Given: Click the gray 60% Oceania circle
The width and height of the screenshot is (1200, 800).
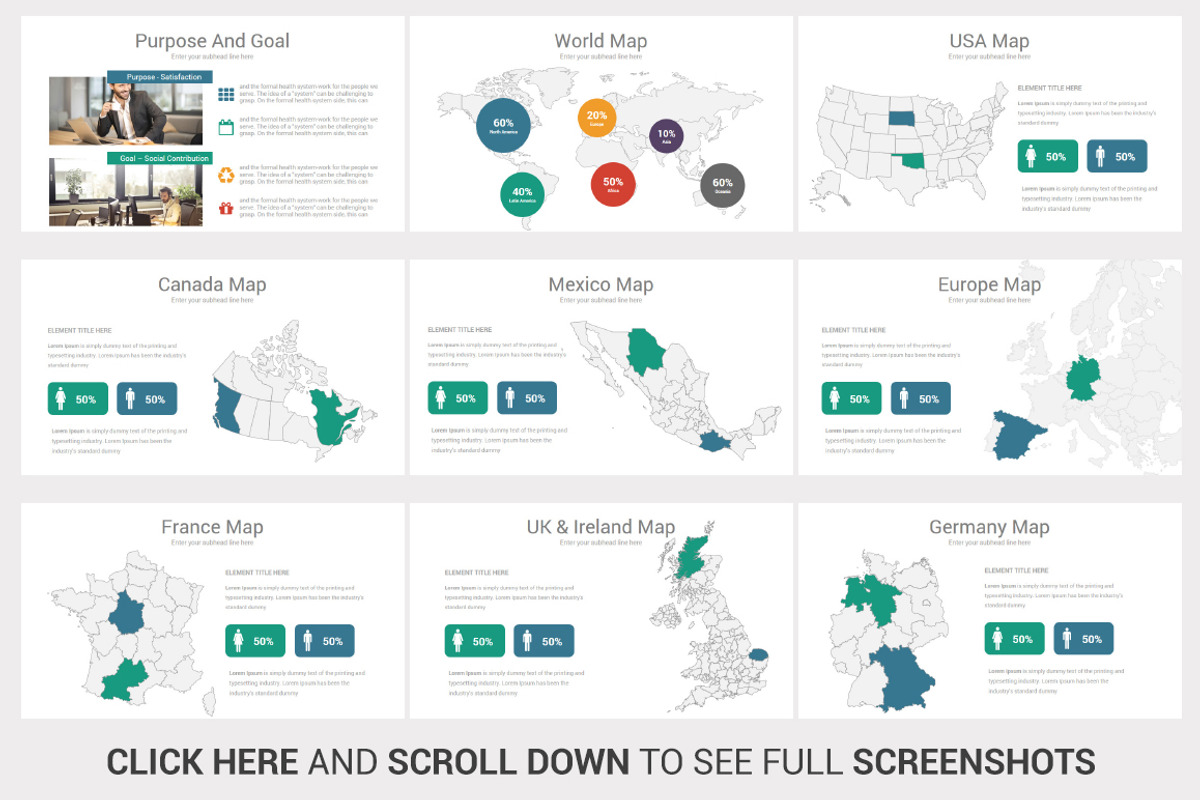Looking at the screenshot, I should [x=722, y=185].
